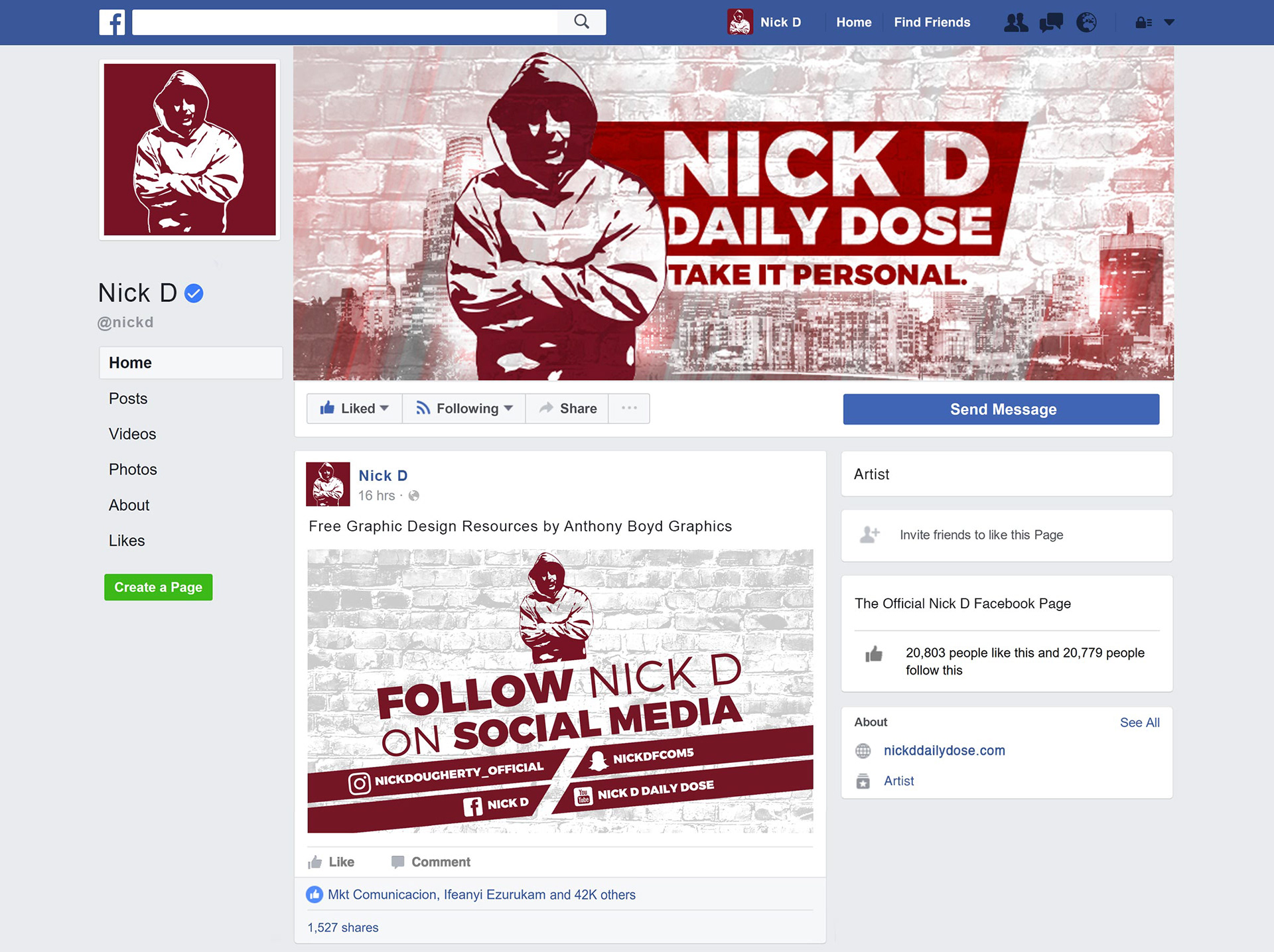The width and height of the screenshot is (1274, 952).
Task: Click the Send Message button
Action: click(1001, 409)
